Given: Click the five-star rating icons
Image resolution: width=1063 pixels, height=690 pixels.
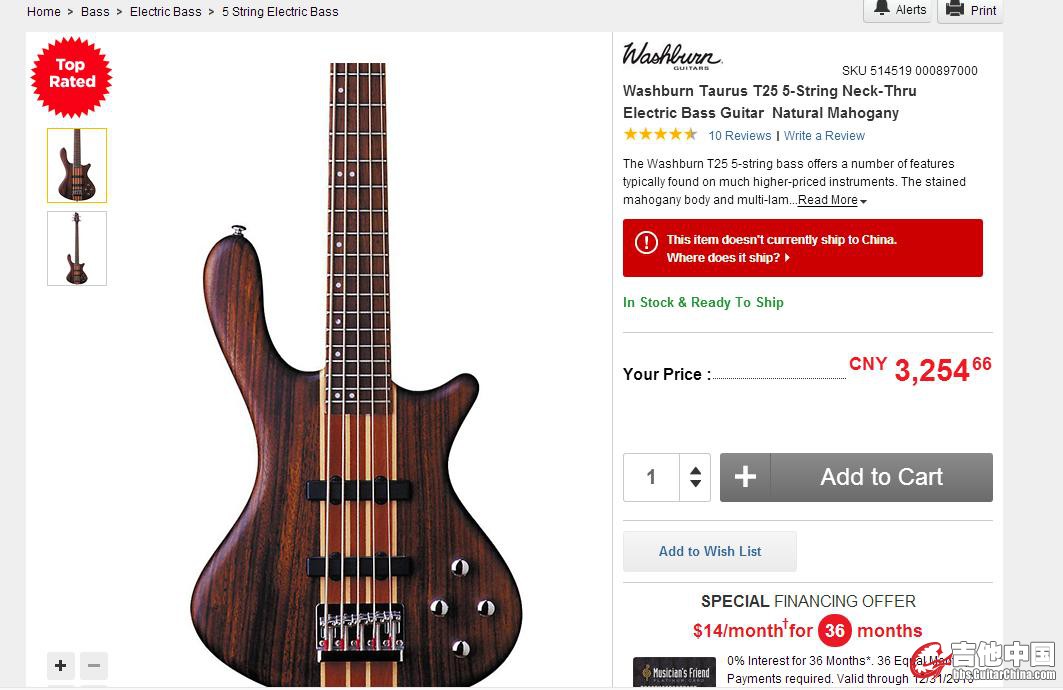Looking at the screenshot, I should (660, 134).
